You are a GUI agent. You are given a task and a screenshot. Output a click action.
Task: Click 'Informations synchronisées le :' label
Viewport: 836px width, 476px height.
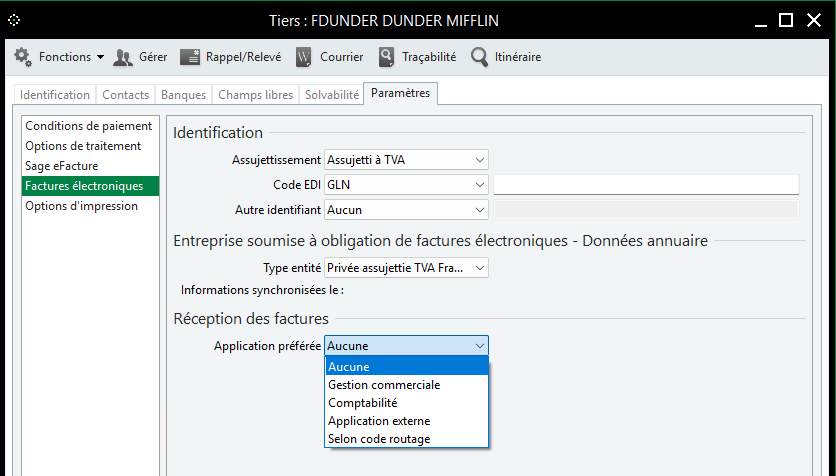262,291
